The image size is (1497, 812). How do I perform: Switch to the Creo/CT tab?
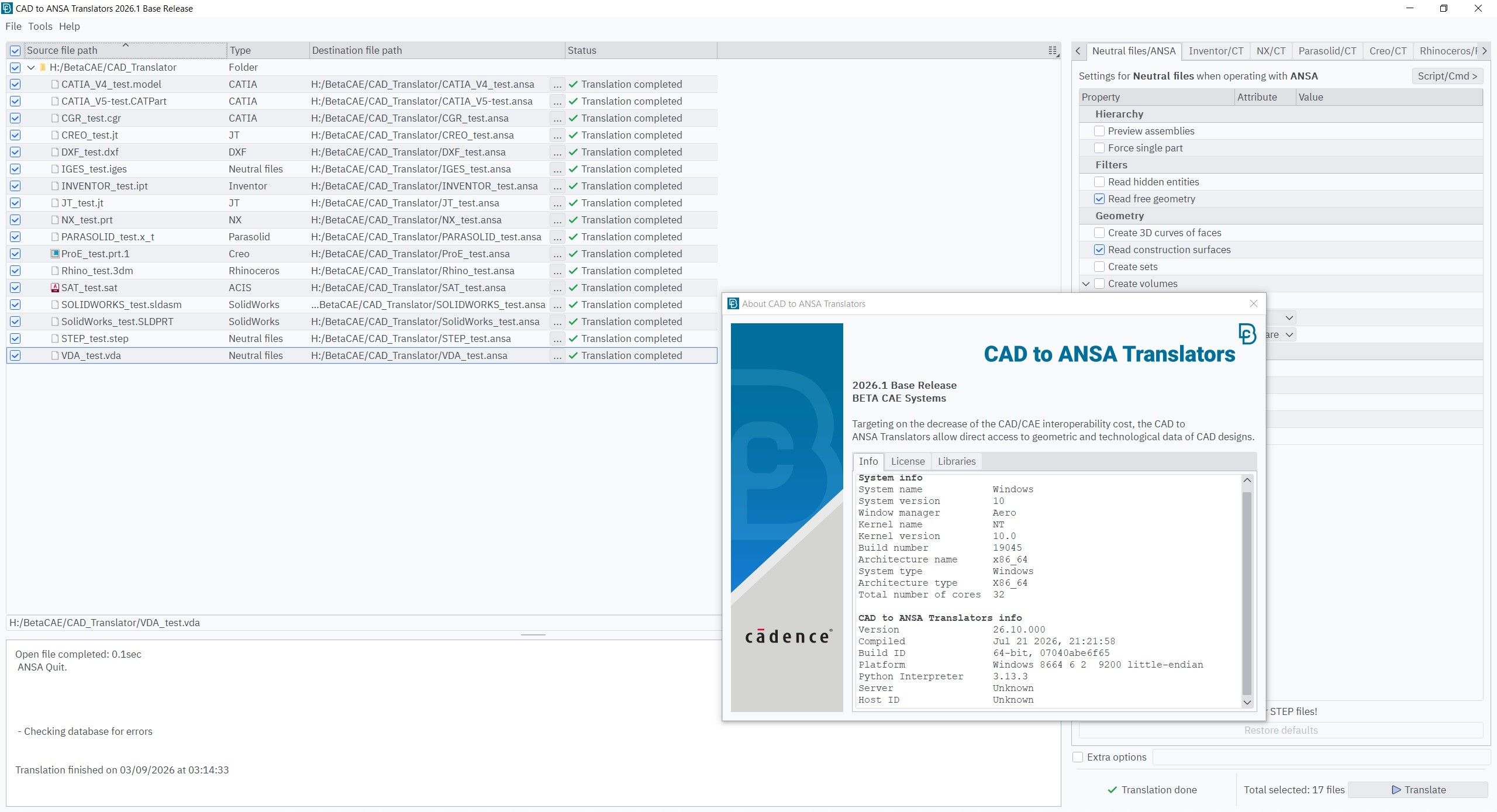click(1388, 51)
